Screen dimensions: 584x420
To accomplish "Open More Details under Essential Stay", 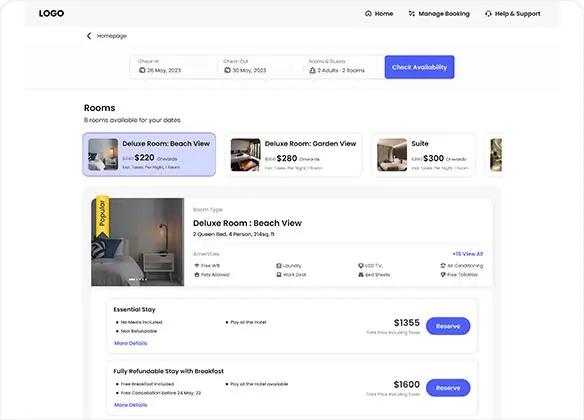I will 131,343.
